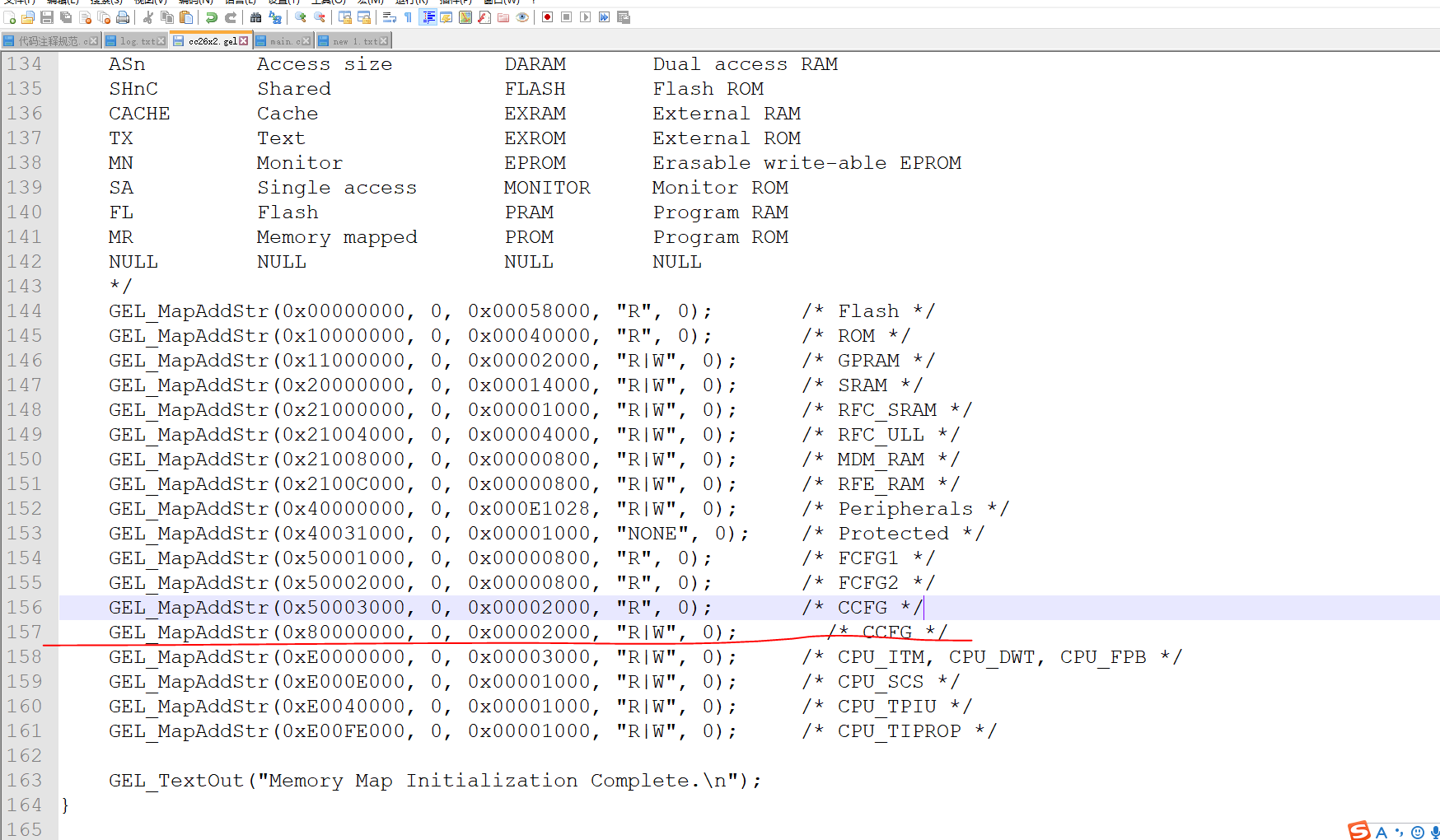The height and width of the screenshot is (840, 1440).
Task: Switch to the log.txt tab
Action: pyautogui.click(x=135, y=41)
